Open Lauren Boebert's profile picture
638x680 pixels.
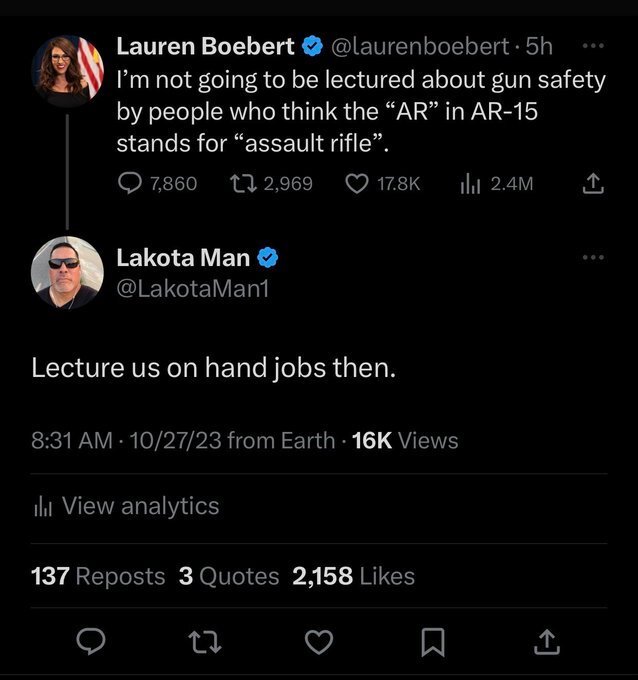pos(68,69)
